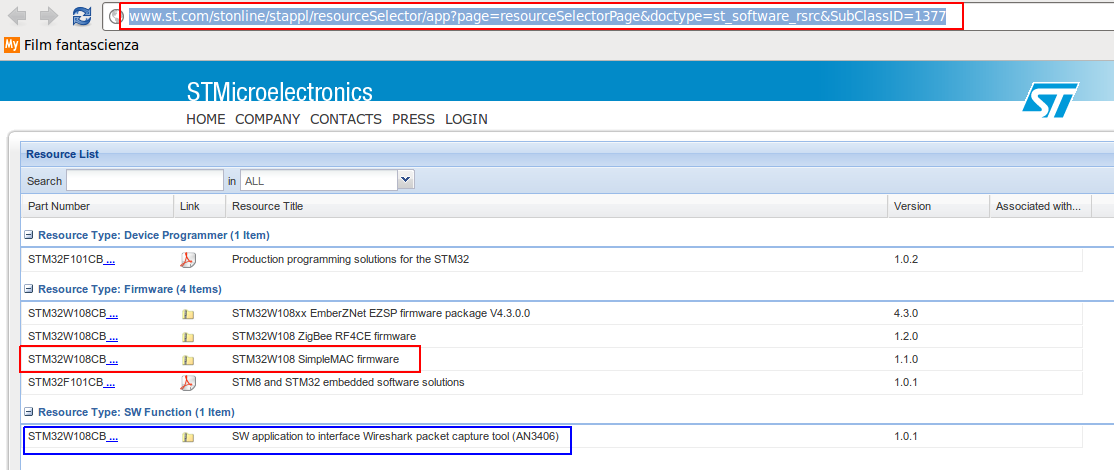Screen dimensions: 1114x470
Task: Sort by the Version column header
Action: pos(912,206)
